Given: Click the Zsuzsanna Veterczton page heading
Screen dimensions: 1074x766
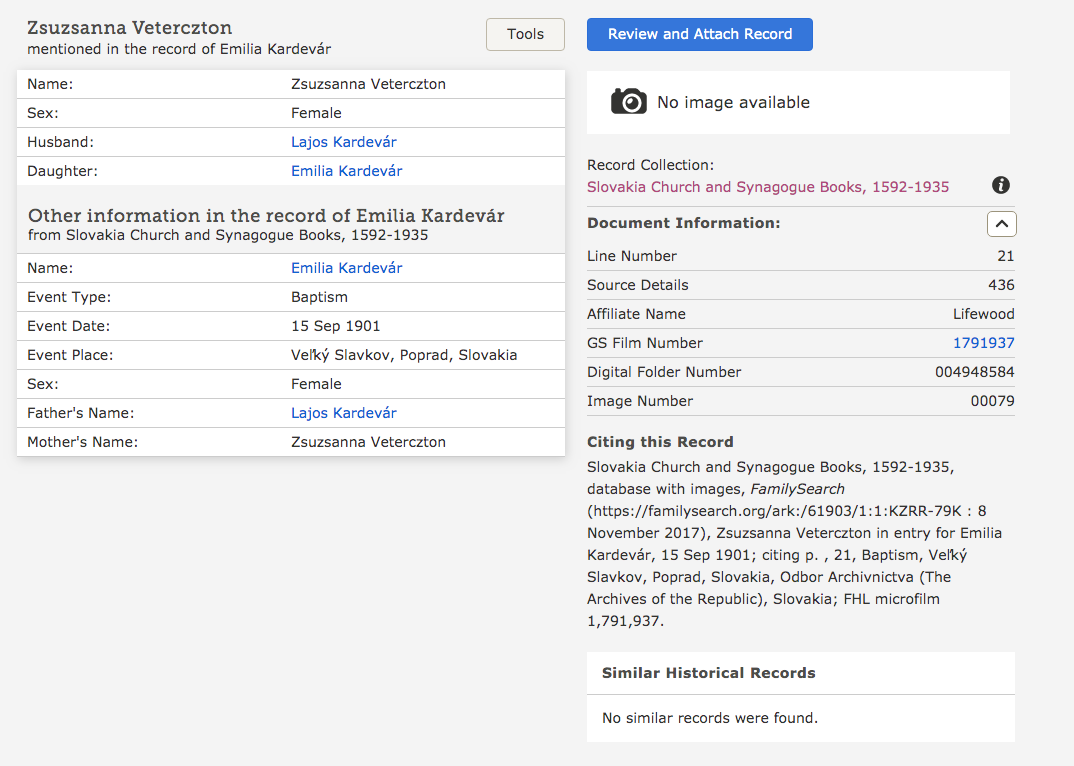Looking at the screenshot, I should [129, 27].
